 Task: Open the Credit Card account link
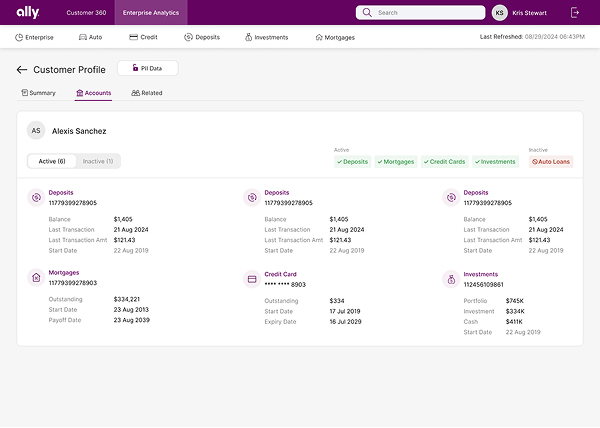pyautogui.click(x=280, y=274)
